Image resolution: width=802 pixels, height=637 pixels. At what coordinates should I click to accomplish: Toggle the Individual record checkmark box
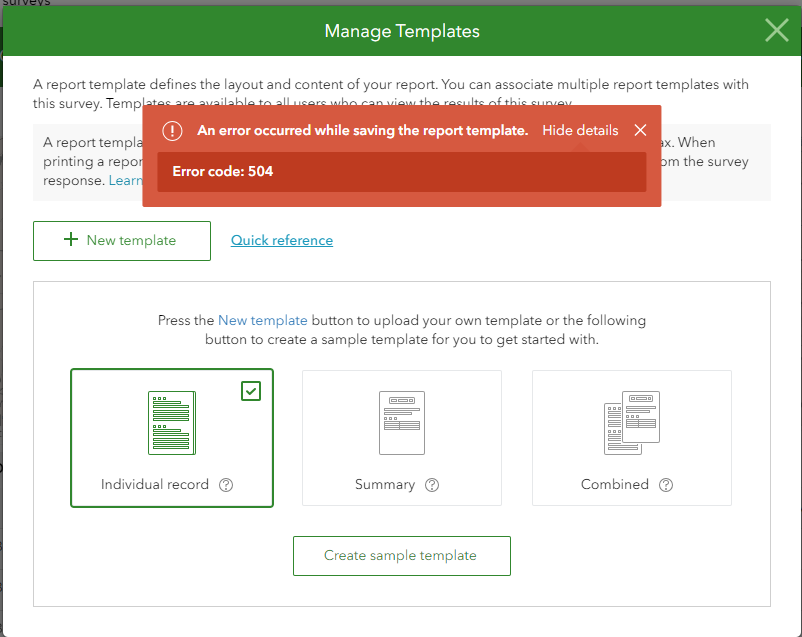coord(251,391)
